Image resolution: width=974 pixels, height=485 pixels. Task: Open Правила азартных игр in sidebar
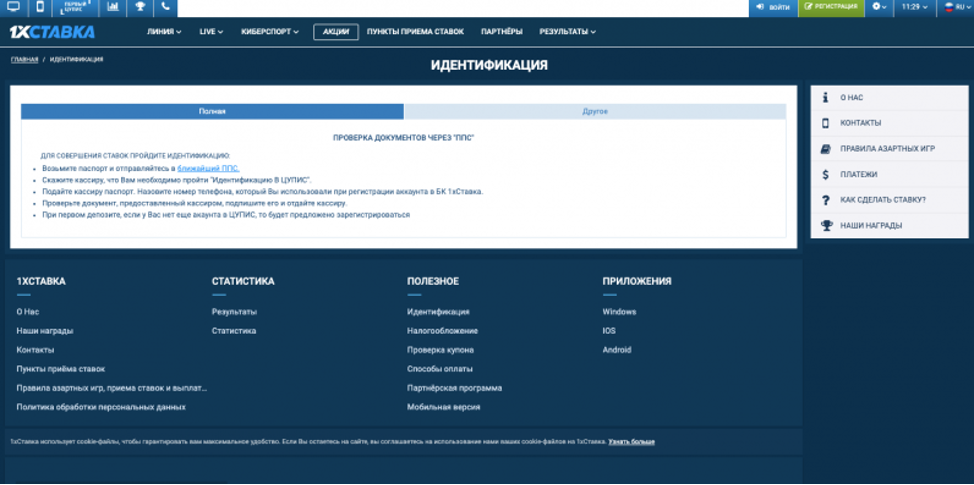pos(889,149)
